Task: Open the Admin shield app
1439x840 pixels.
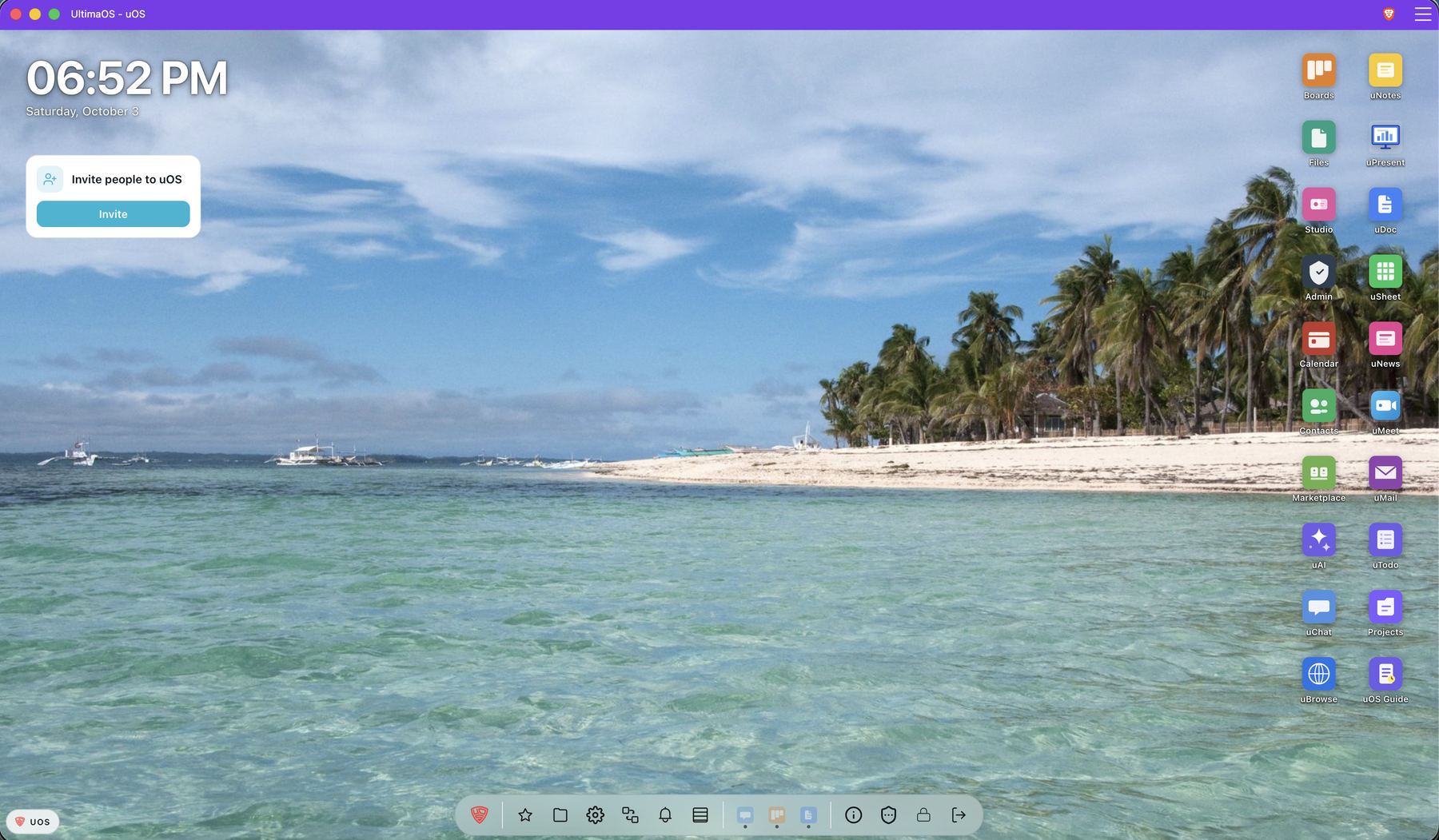Action: pyautogui.click(x=1318, y=272)
